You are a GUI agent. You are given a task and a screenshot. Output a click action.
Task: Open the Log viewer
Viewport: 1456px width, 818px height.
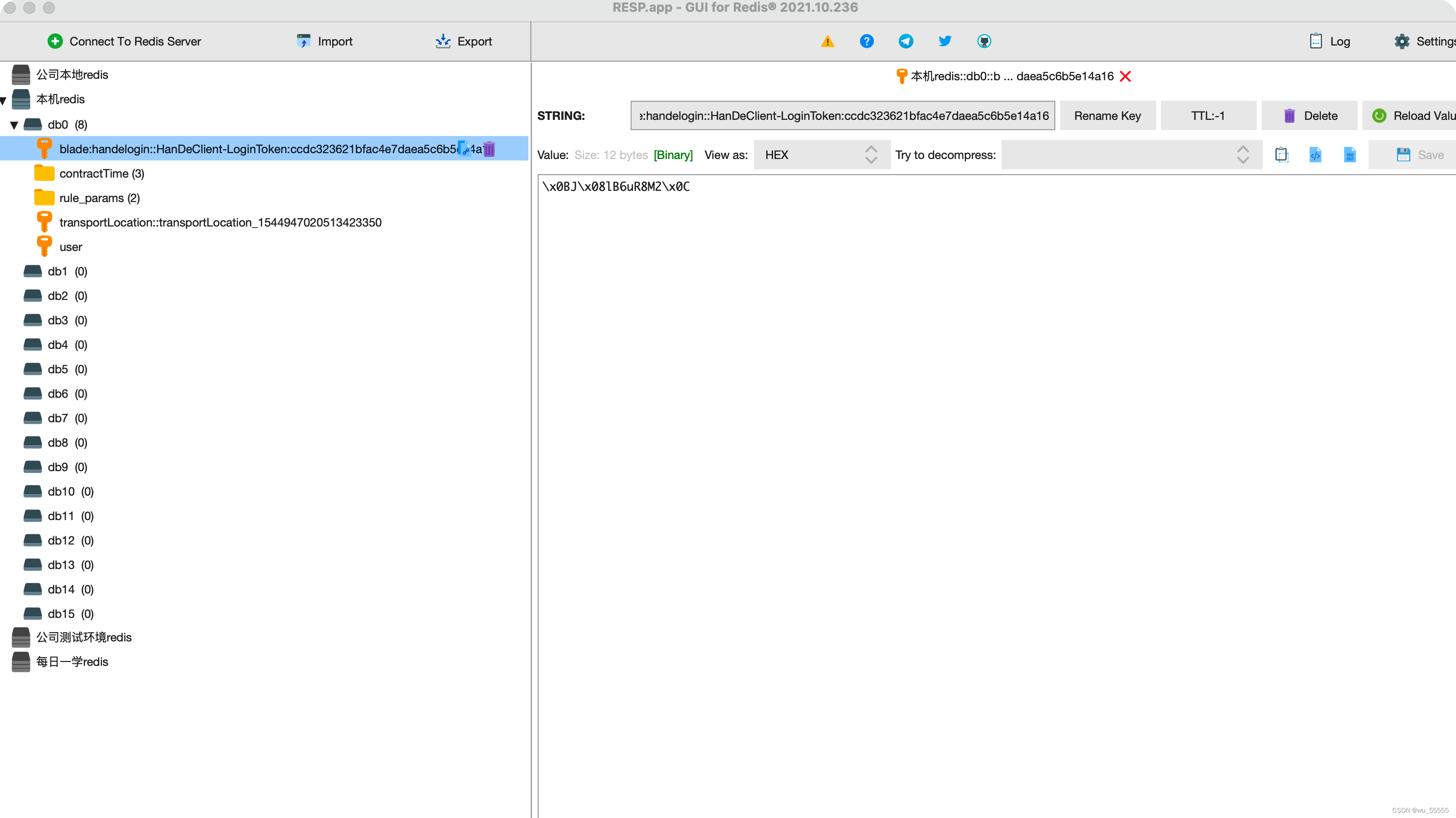[1329, 41]
